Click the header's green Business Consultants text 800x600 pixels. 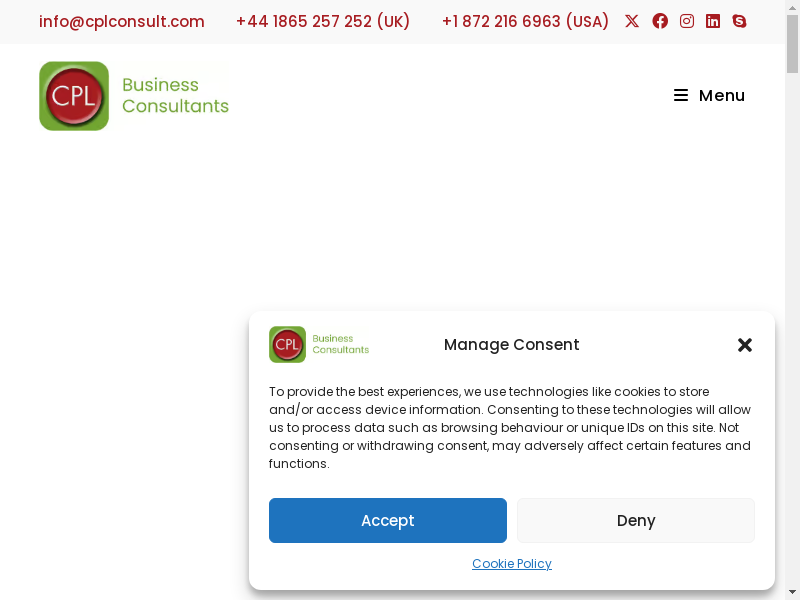tap(175, 96)
